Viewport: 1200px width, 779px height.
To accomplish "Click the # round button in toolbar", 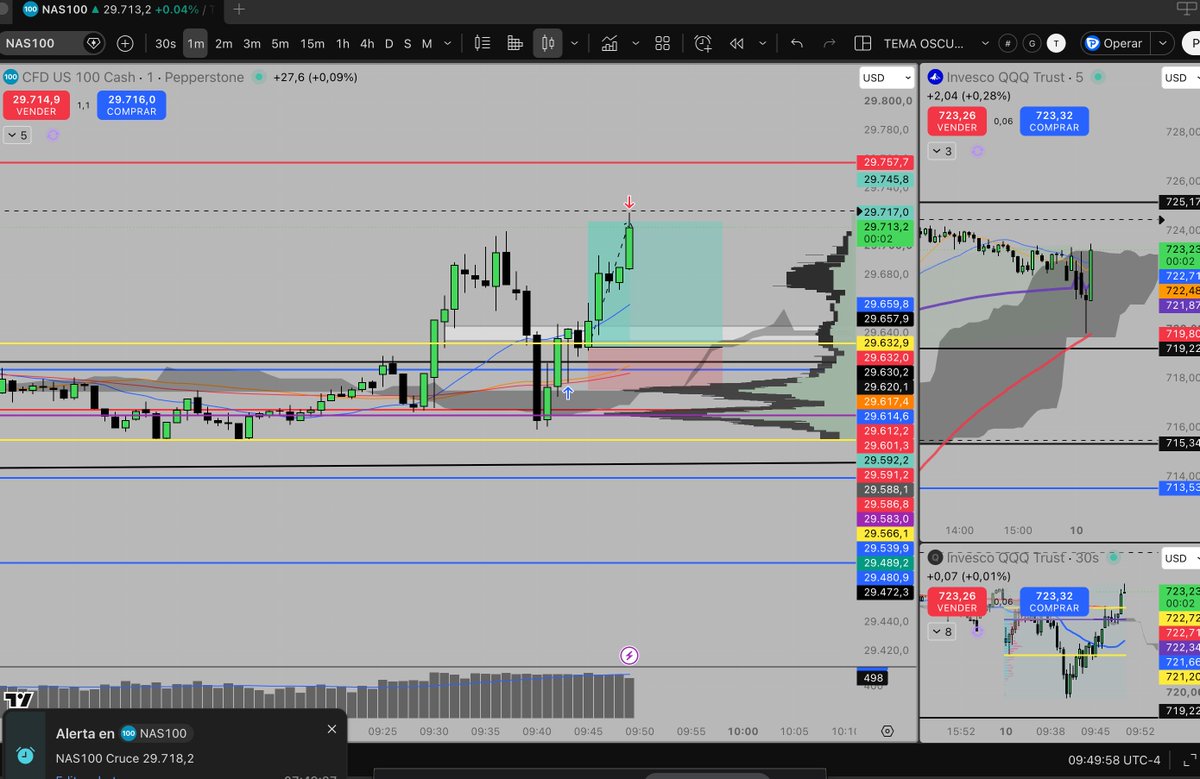I will [1008, 43].
